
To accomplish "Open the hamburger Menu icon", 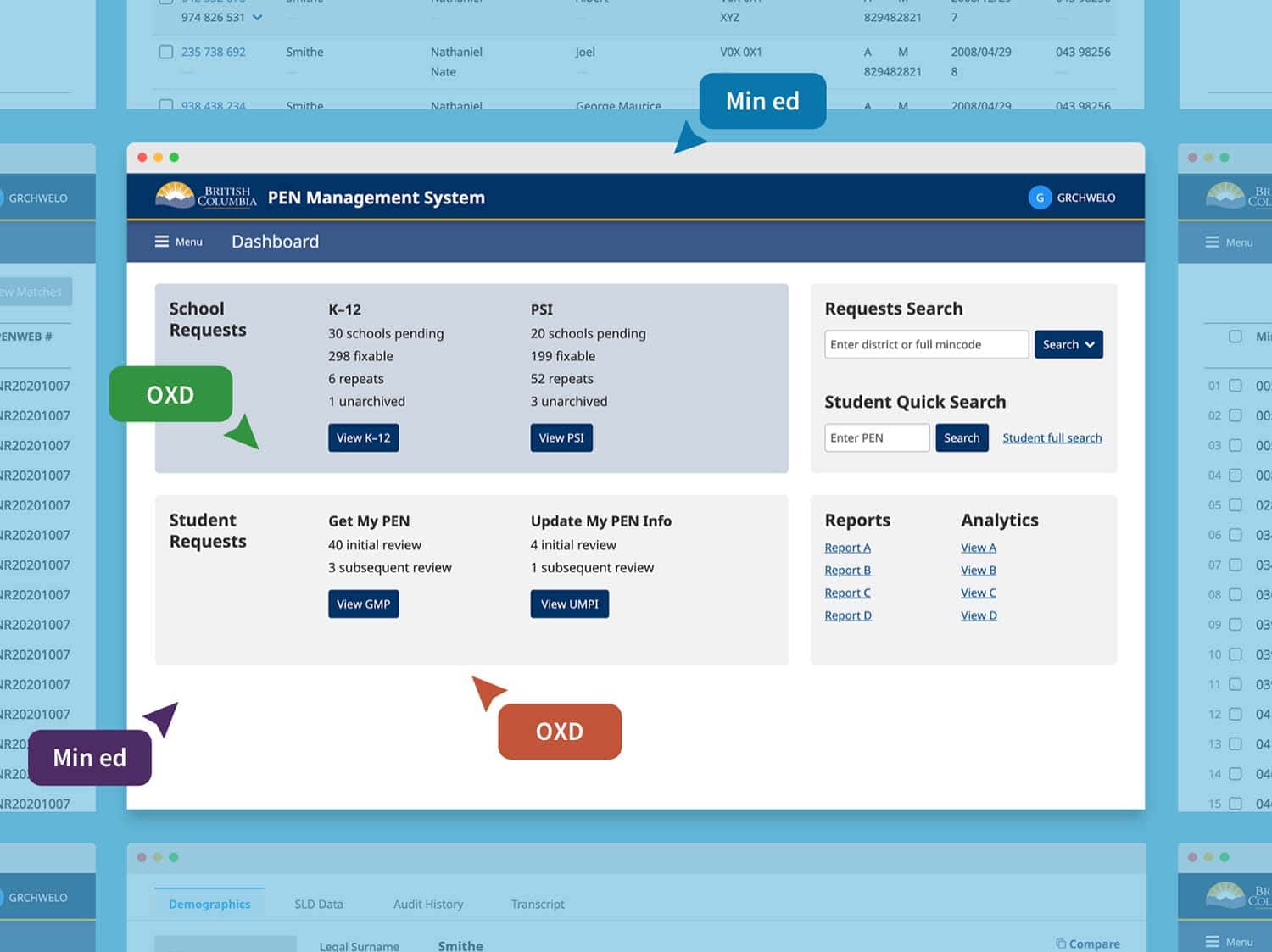I will pos(162,242).
